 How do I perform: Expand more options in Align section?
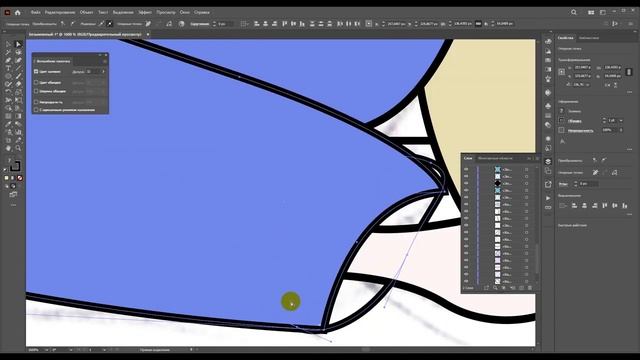pyautogui.click(x=630, y=214)
